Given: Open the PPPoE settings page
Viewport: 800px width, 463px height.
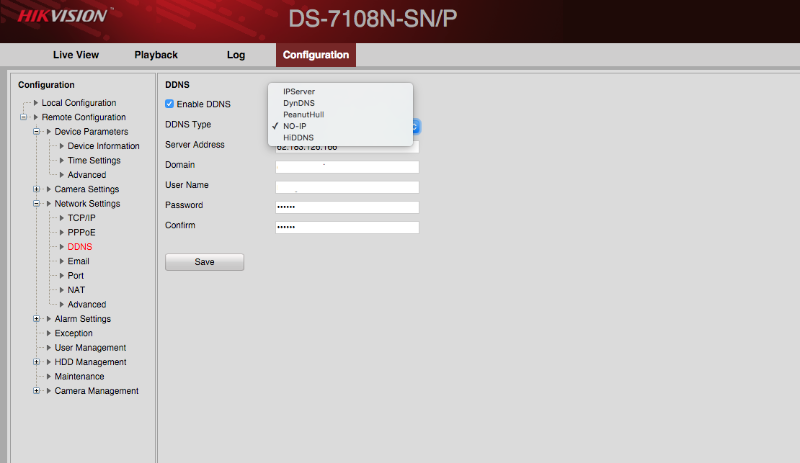Looking at the screenshot, I should [81, 232].
